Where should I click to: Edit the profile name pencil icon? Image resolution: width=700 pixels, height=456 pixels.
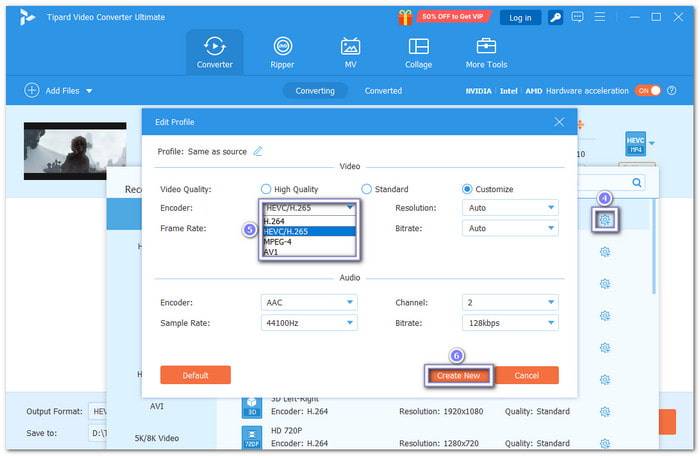(x=258, y=151)
